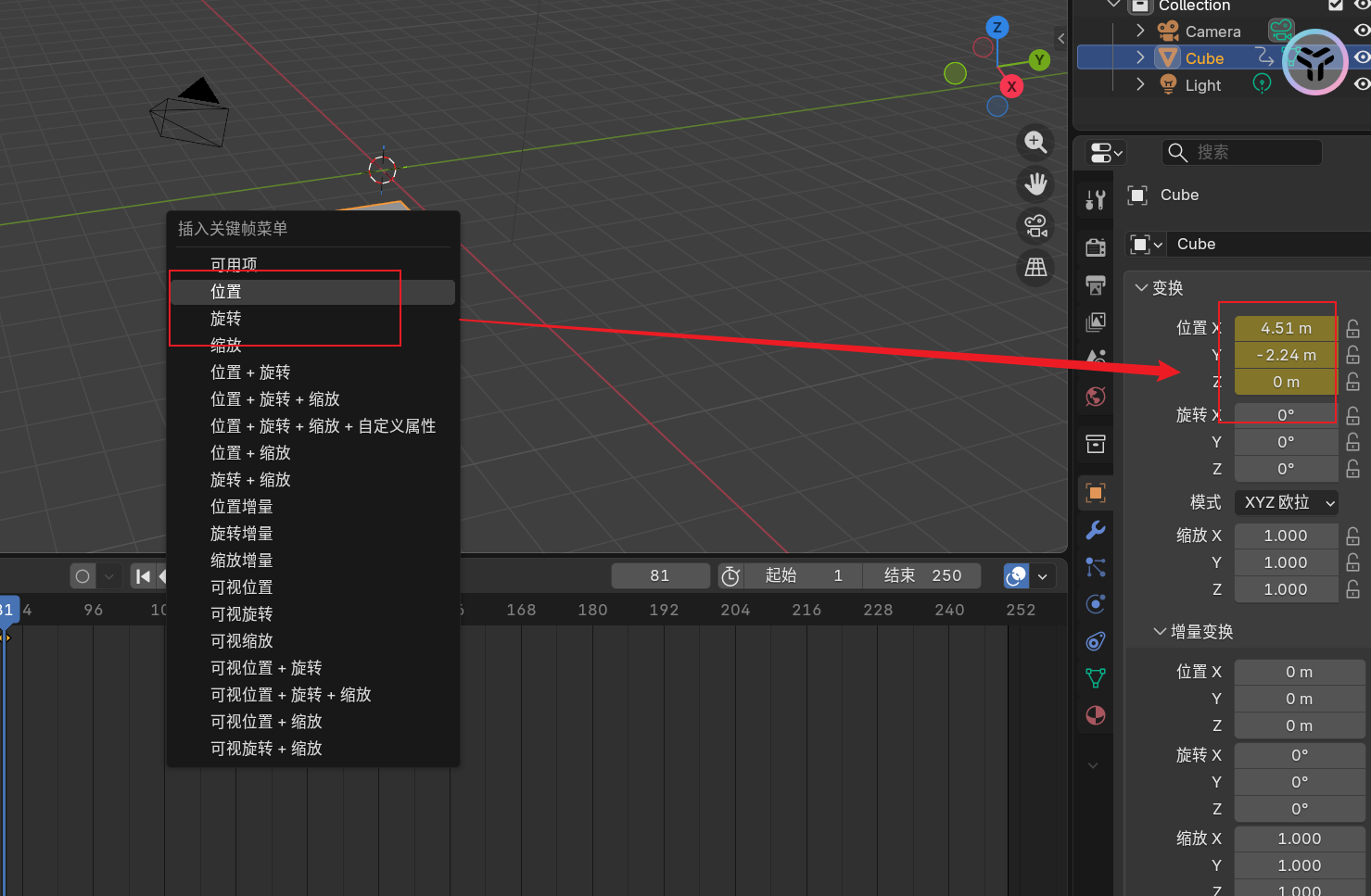
Task: Open the Modifiers properties tab (wrench icon)
Action: pyautogui.click(x=1096, y=530)
